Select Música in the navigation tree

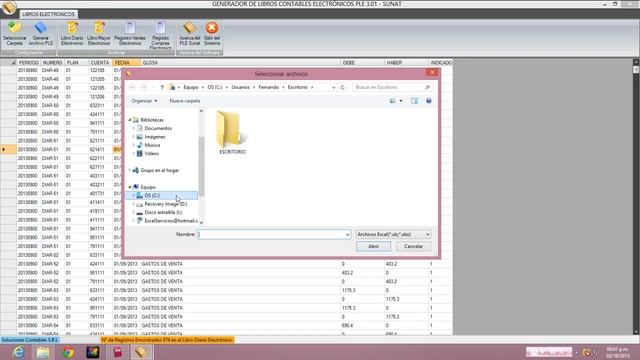[x=152, y=145]
